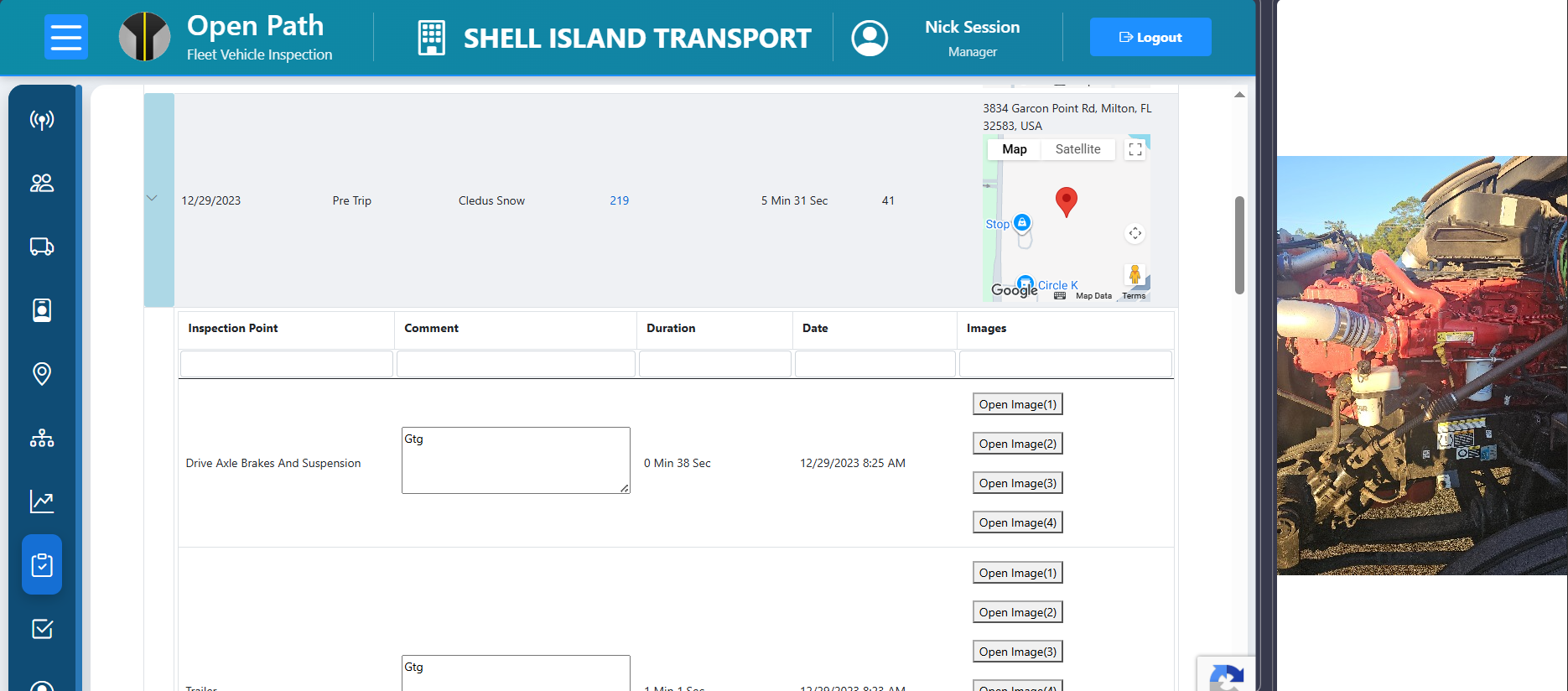Open the users group sidebar icon
The image size is (1568, 691).
pyautogui.click(x=42, y=183)
